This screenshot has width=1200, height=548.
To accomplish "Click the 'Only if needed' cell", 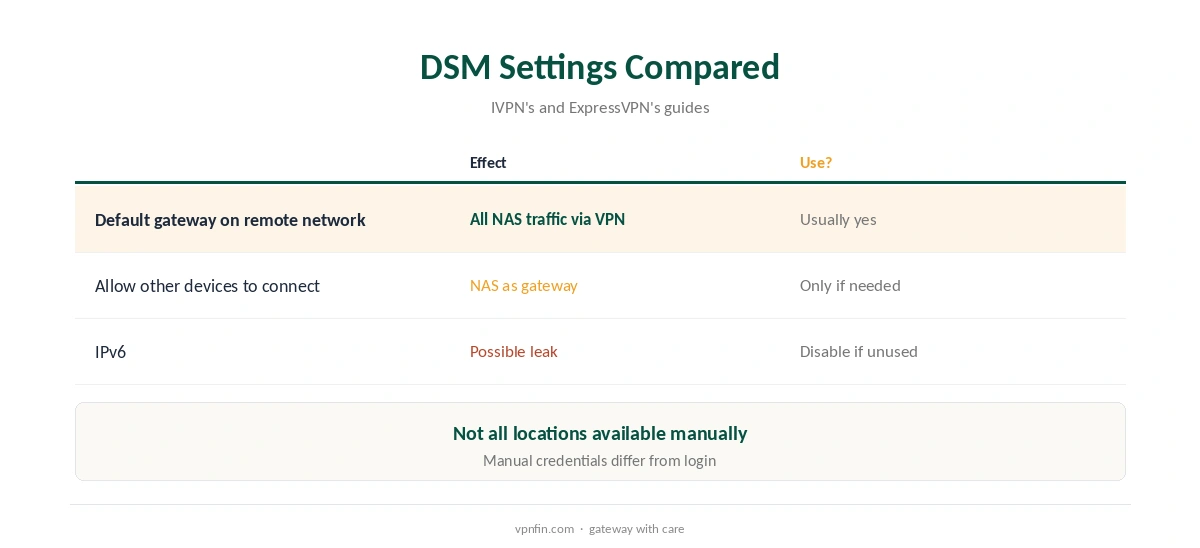I will tap(850, 285).
